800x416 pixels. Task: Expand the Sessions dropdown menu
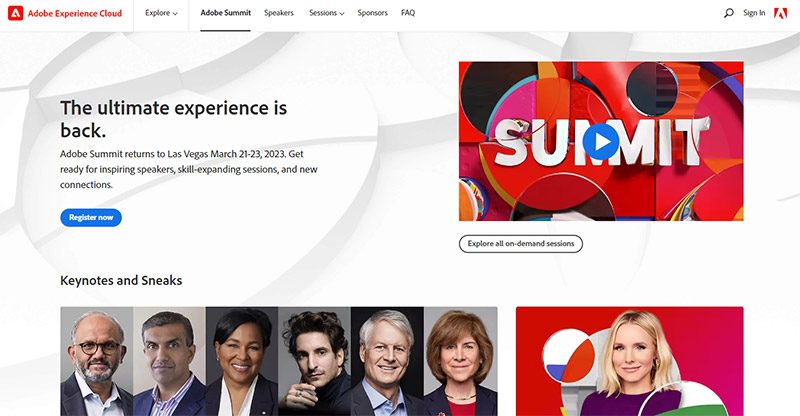[x=327, y=13]
